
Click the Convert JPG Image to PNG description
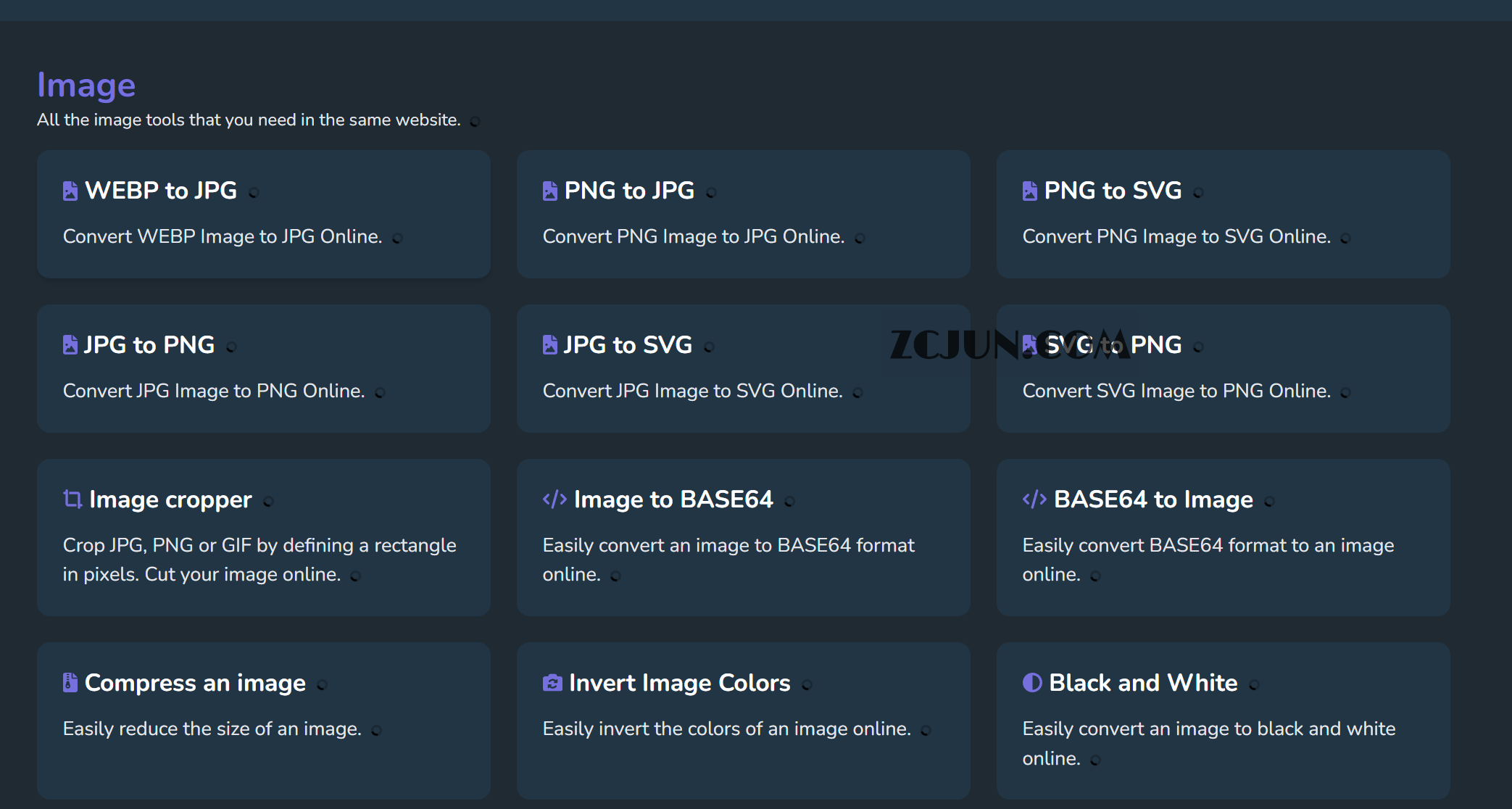pyautogui.click(x=214, y=391)
